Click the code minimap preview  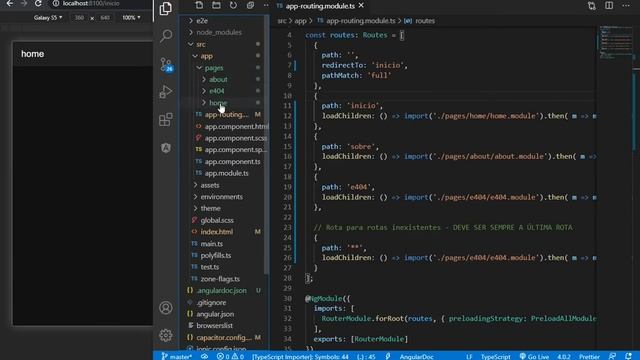(x=616, y=43)
